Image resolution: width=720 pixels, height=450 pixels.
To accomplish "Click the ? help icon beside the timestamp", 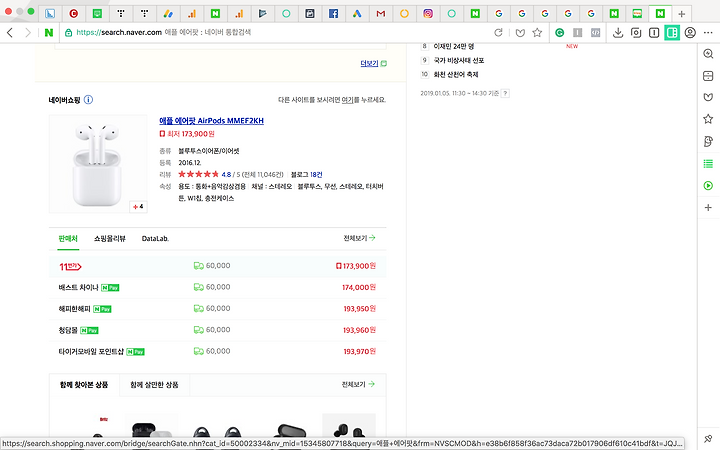I will [505, 93].
